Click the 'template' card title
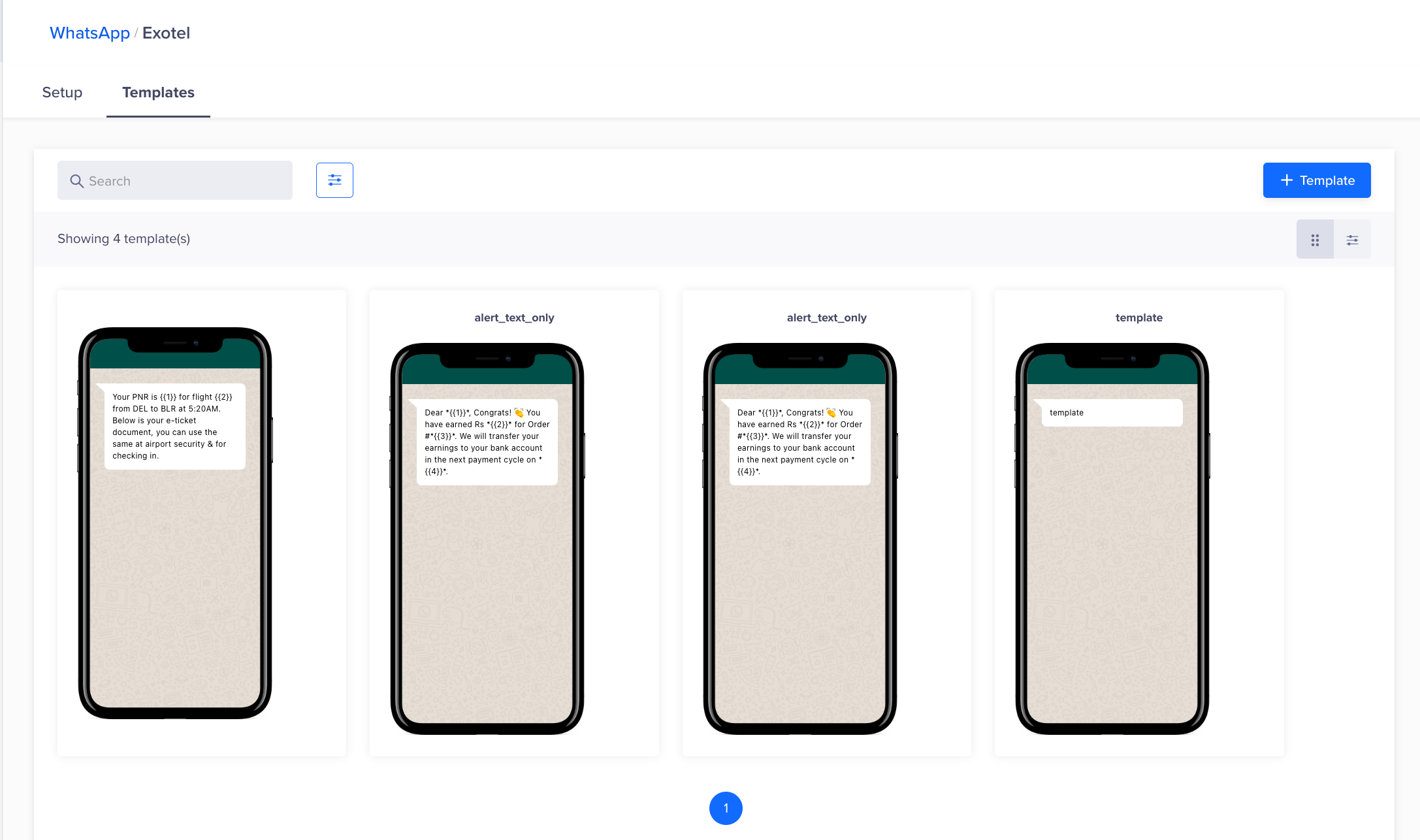This screenshot has height=840, width=1420. (1138, 317)
